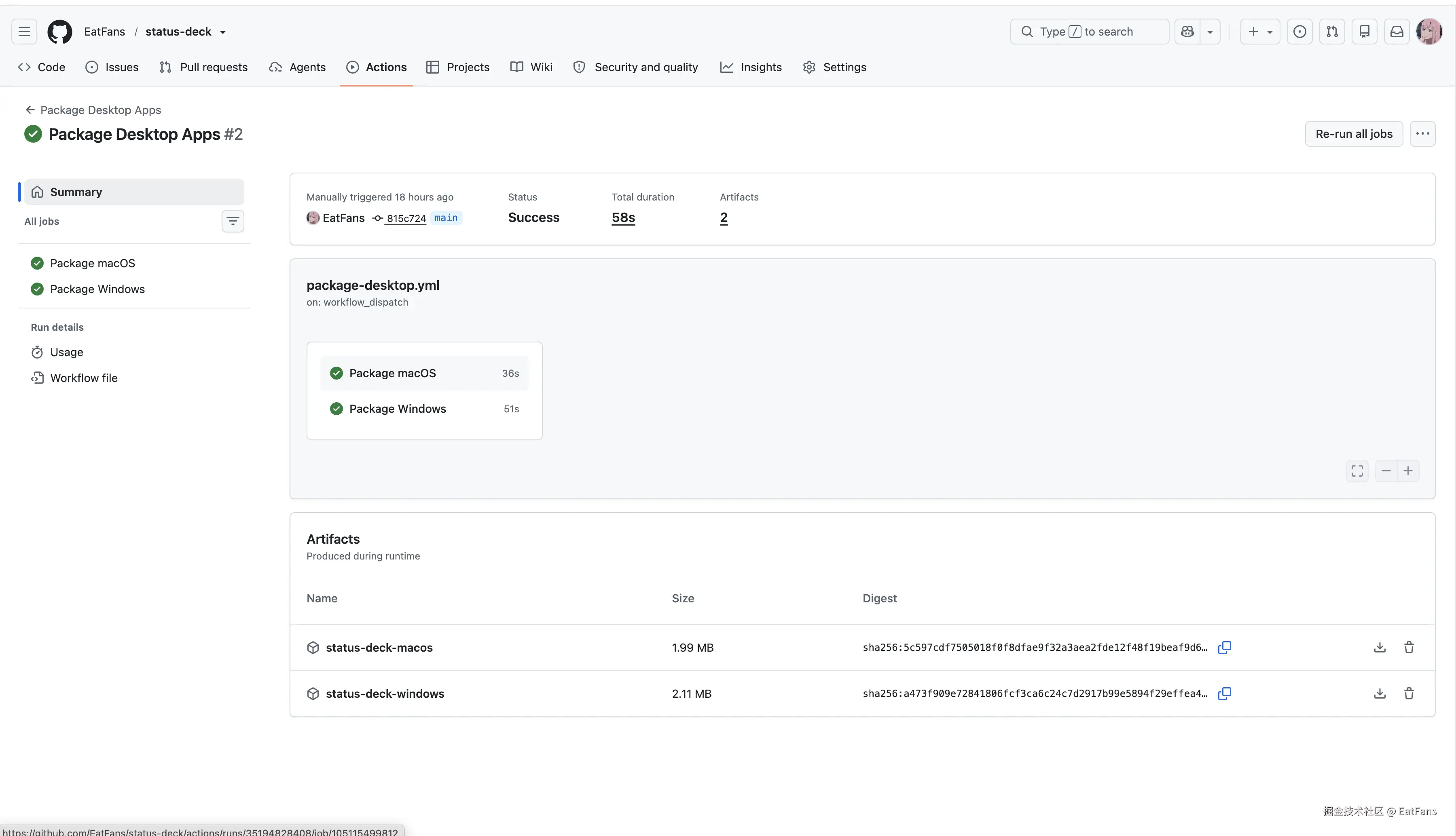
Task: Open Package Windows job card in graph
Action: 424,409
